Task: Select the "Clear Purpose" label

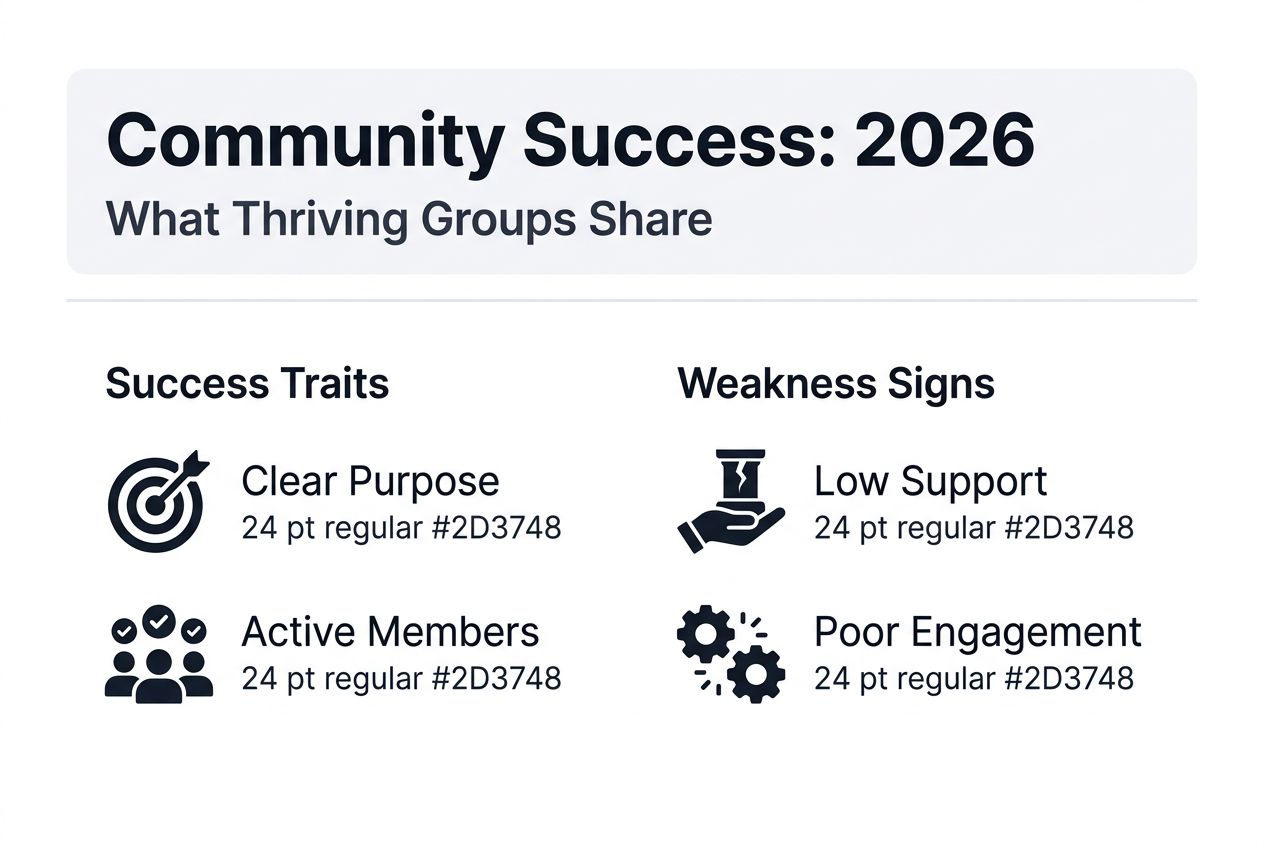Action: click(x=370, y=482)
